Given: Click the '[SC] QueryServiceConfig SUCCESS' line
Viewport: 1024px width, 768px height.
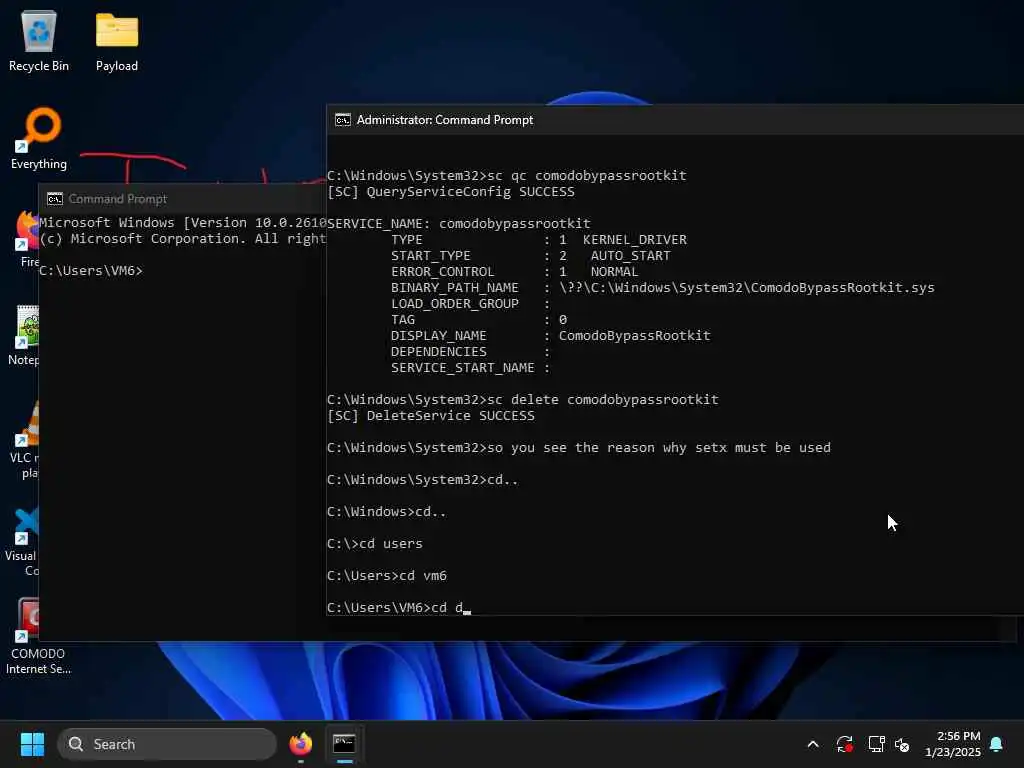Looking at the screenshot, I should [451, 192].
